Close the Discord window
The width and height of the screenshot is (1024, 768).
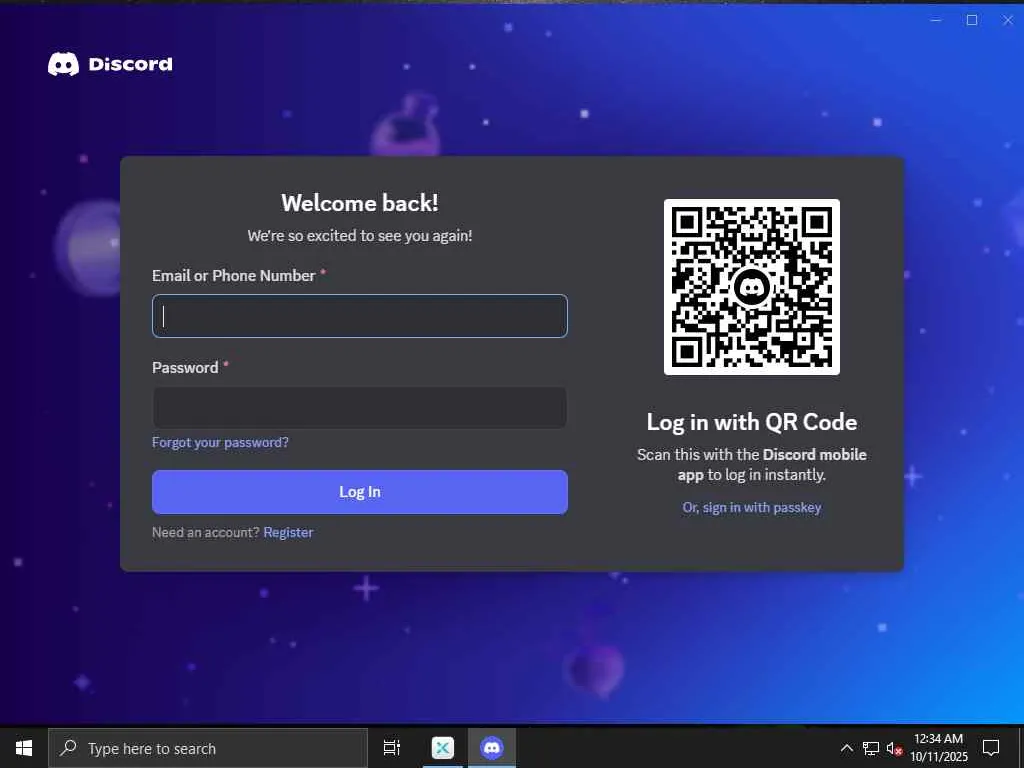point(1008,20)
